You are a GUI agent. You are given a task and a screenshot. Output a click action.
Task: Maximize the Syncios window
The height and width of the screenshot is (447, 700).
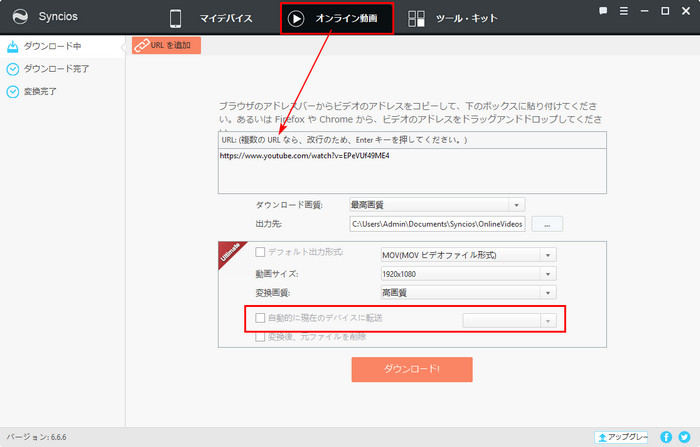pyautogui.click(x=665, y=11)
